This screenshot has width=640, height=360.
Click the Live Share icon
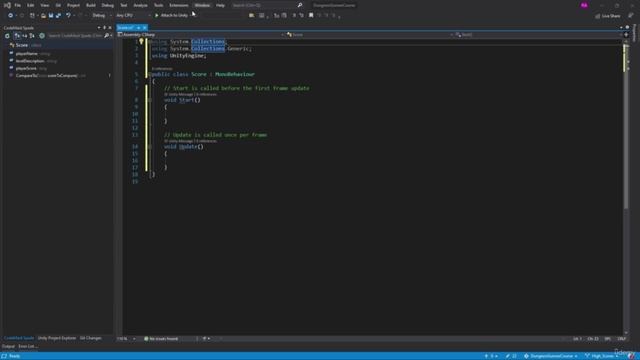(598, 16)
